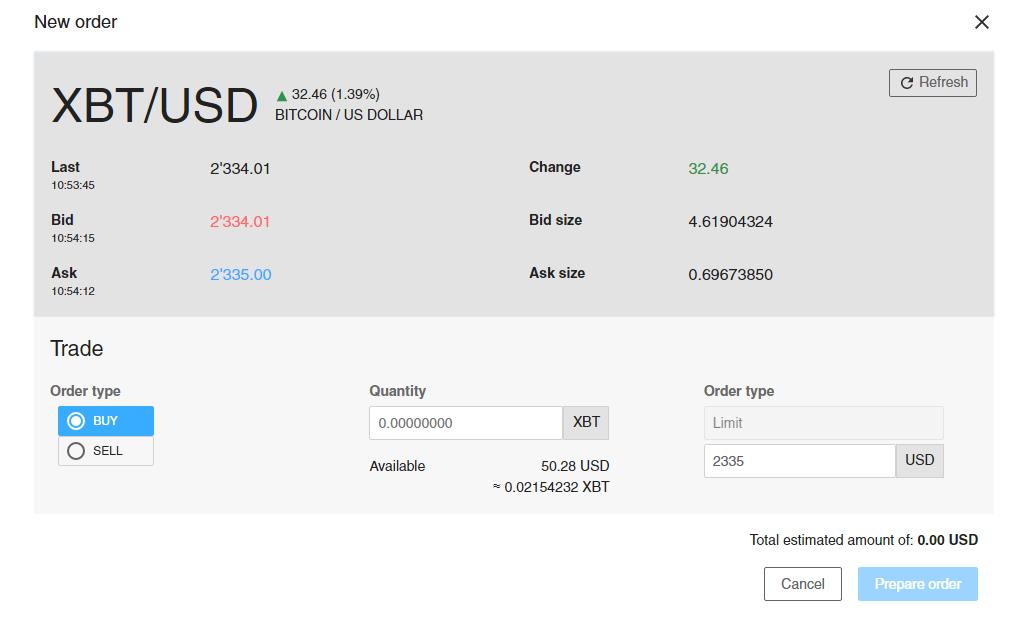The image size is (1033, 628).
Task: Click the Ask timestamp 10:54:12
Action: click(73, 291)
